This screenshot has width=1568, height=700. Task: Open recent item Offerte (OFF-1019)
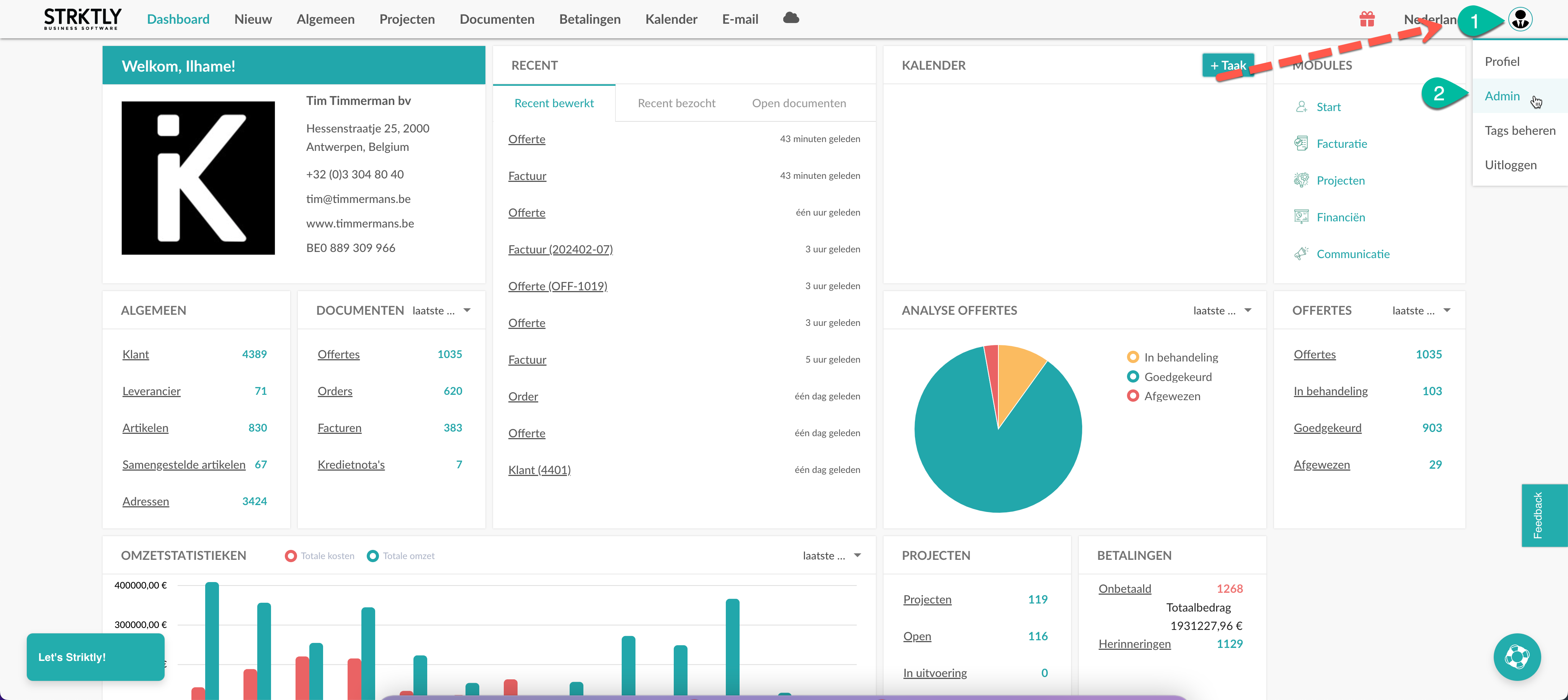pos(557,286)
